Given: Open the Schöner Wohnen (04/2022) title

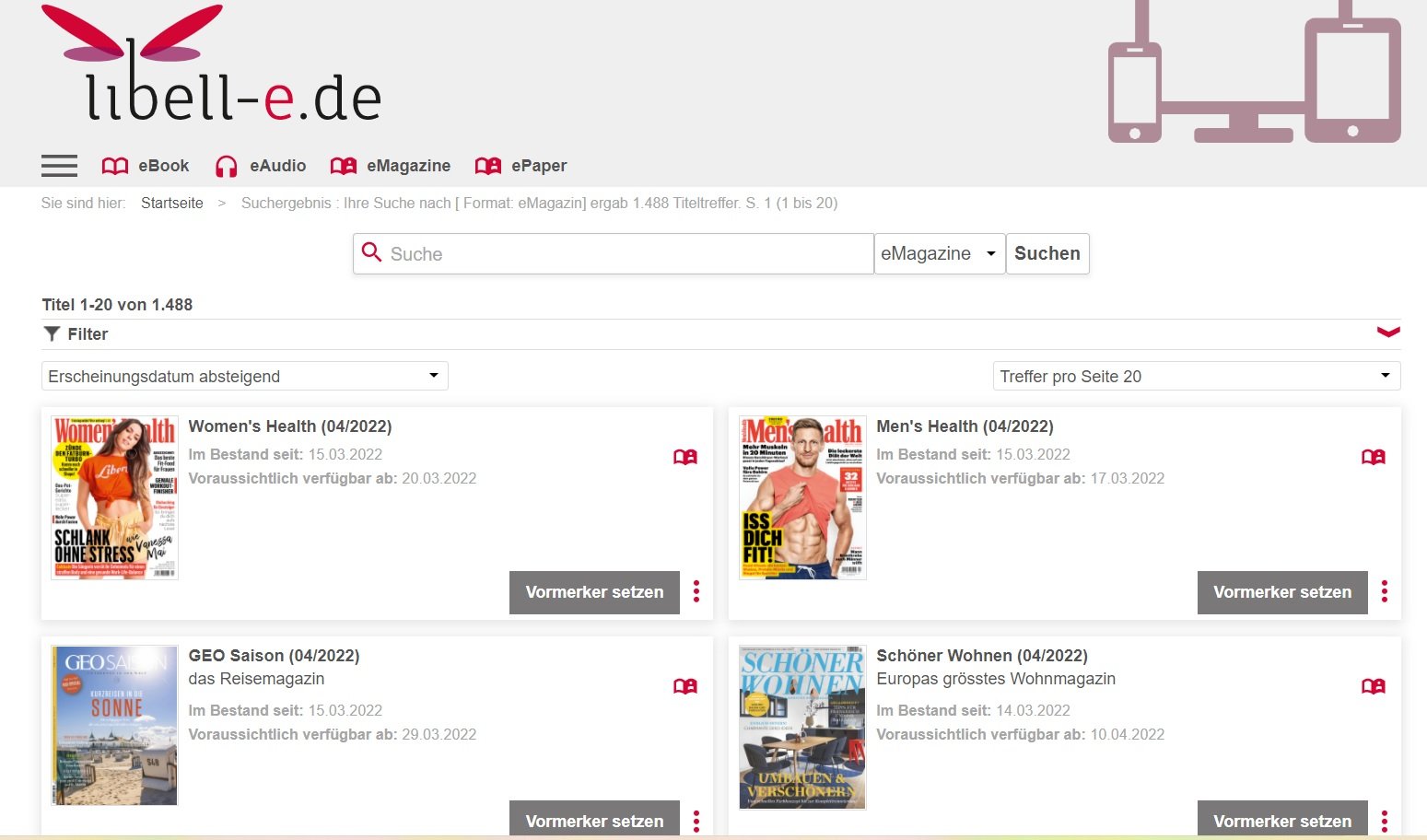Looking at the screenshot, I should pos(982,656).
